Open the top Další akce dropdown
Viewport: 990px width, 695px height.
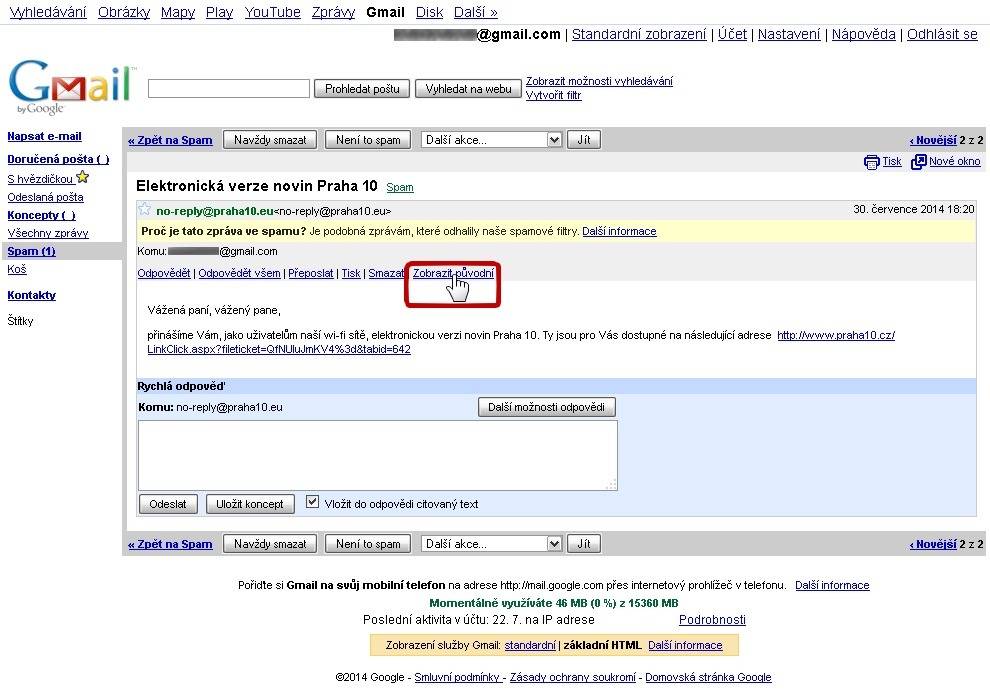pyautogui.click(x=491, y=140)
